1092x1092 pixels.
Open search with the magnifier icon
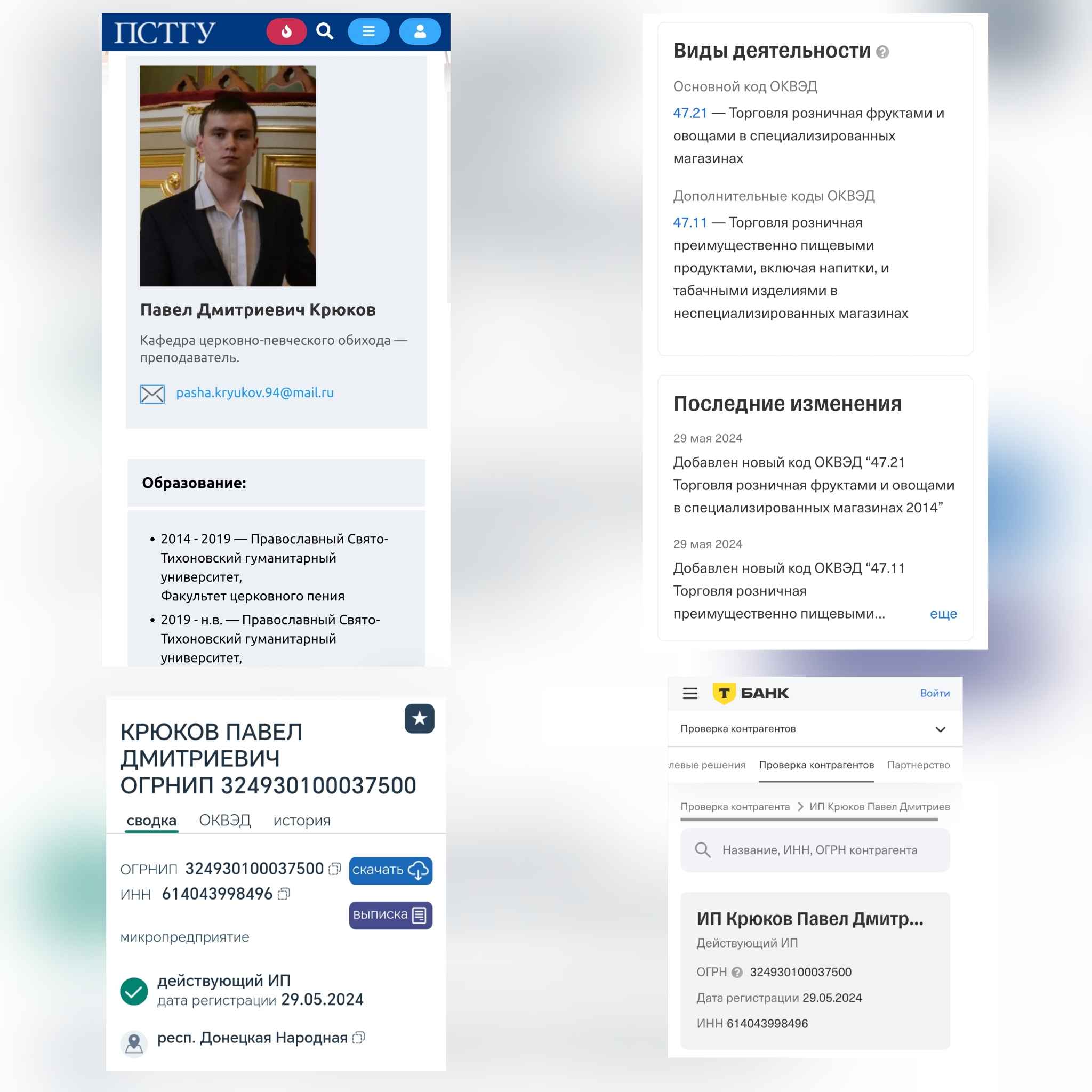pyautogui.click(x=325, y=31)
